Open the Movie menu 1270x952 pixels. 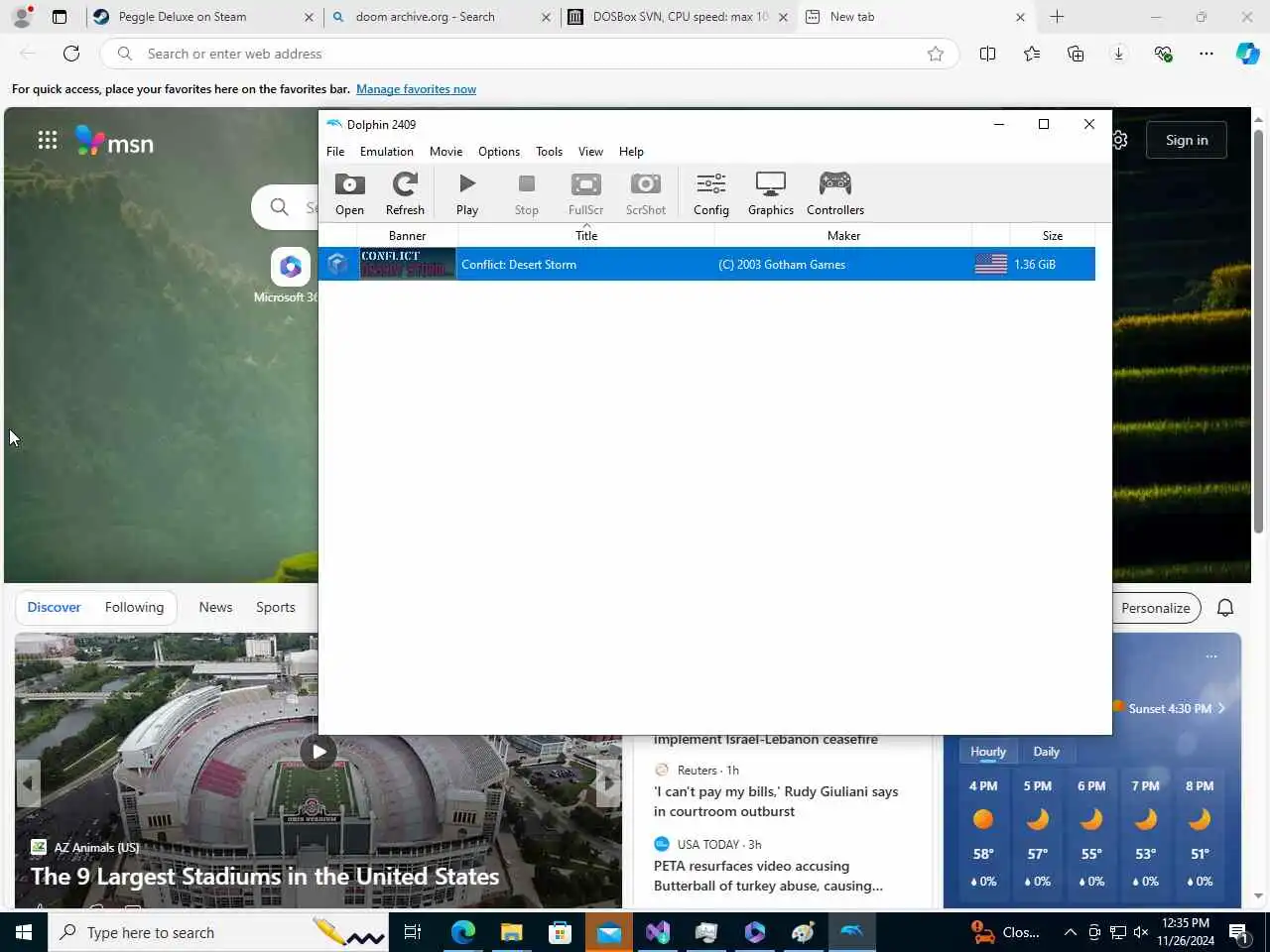coord(445,152)
